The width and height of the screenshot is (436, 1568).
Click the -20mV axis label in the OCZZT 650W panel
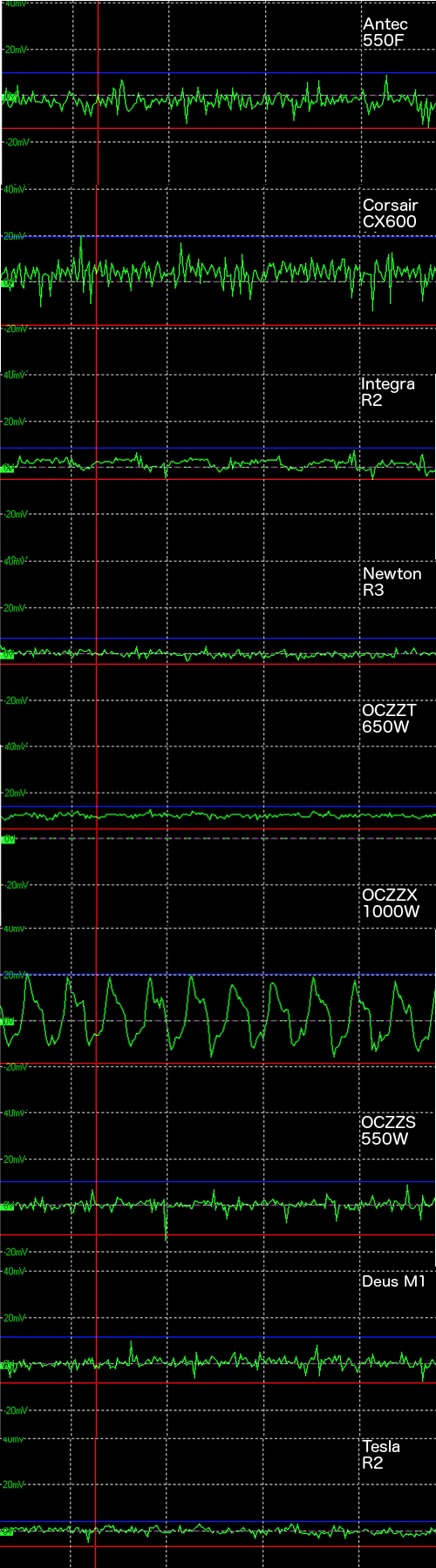point(16,885)
